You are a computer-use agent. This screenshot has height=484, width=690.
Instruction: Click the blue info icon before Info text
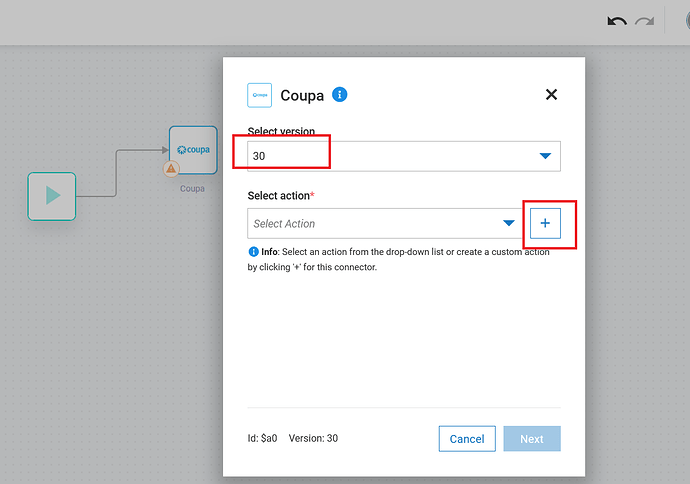pos(253,252)
